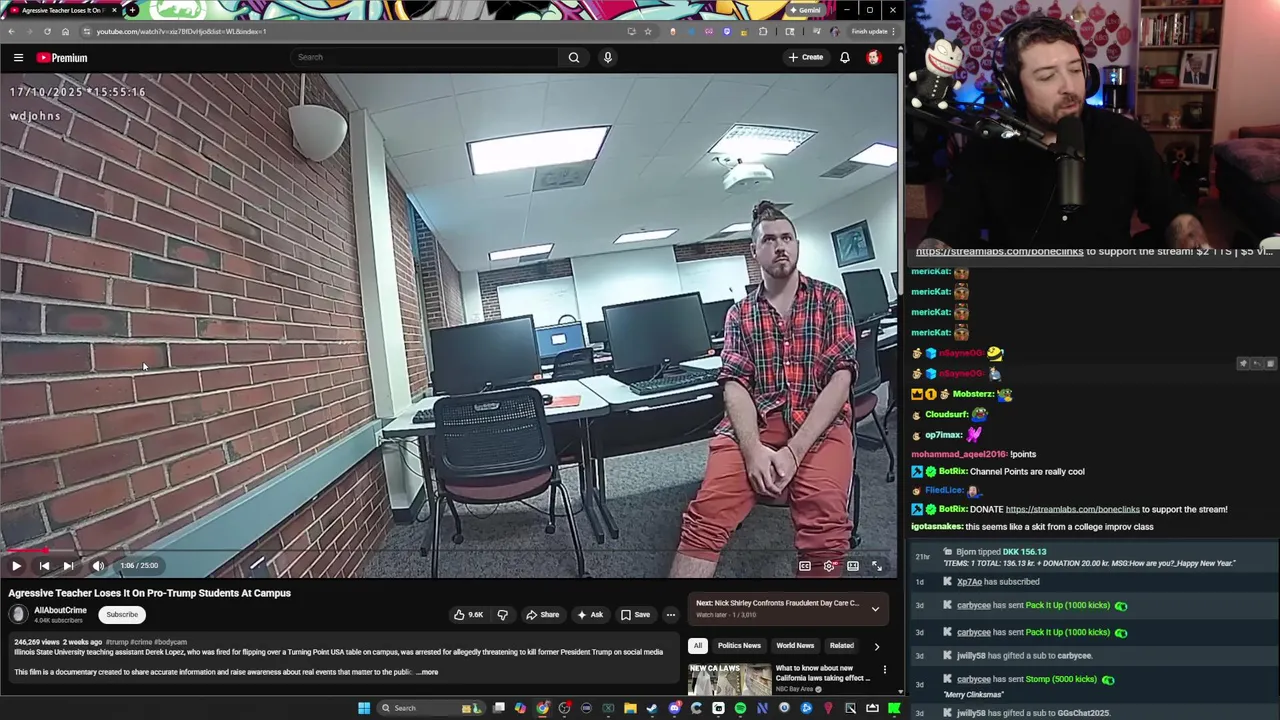Open the YouTube account avatar menu

pyautogui.click(x=874, y=57)
